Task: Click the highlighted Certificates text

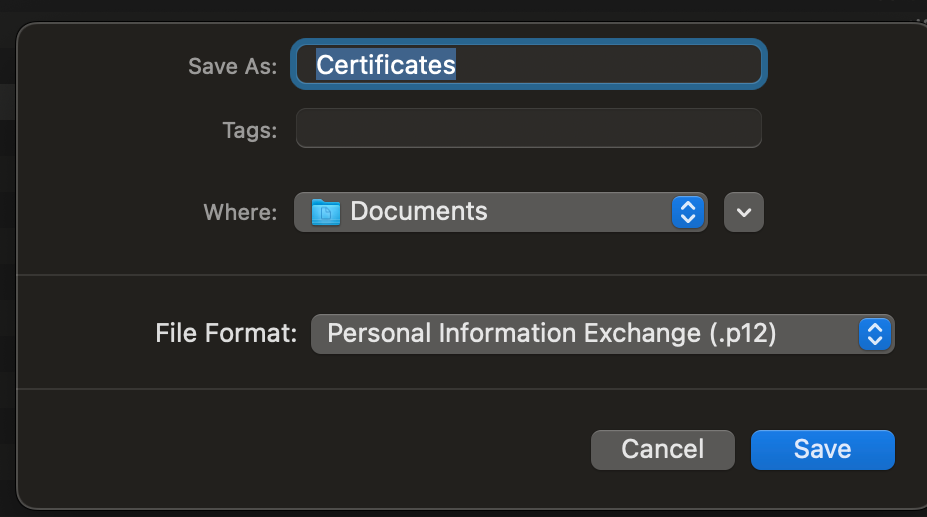Action: tap(385, 64)
